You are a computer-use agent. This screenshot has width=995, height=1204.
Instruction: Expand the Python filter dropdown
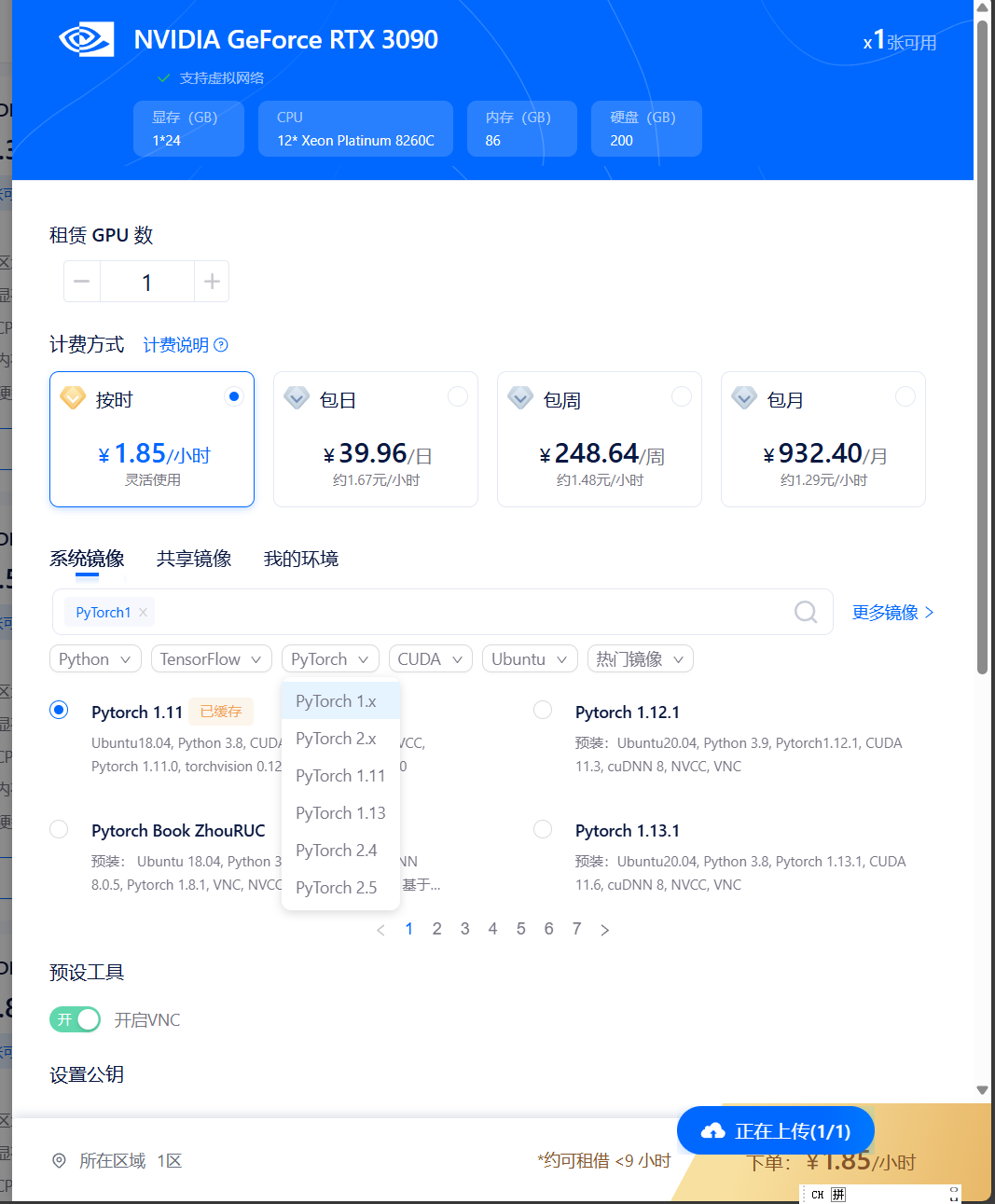(x=95, y=659)
